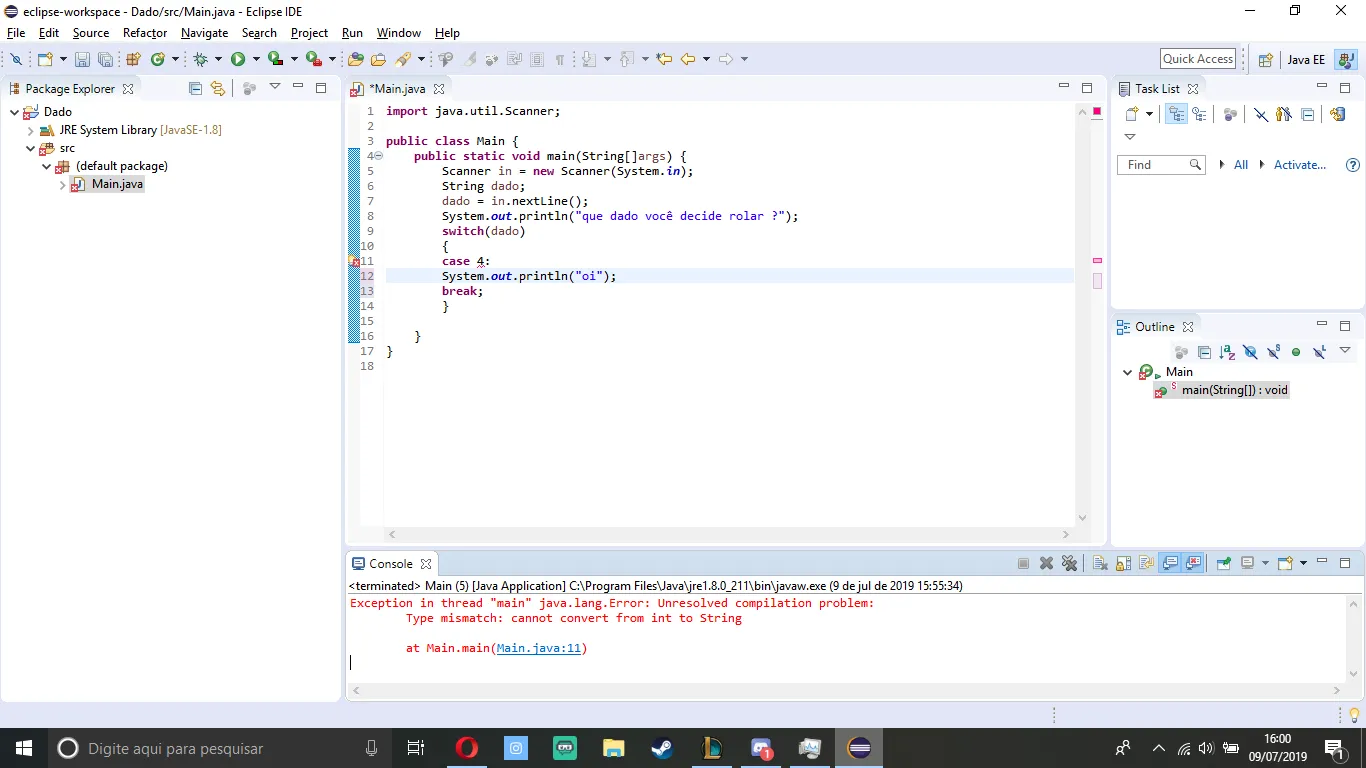Click the Debug bug icon in toolbar
1366x768 pixels.
click(200, 59)
